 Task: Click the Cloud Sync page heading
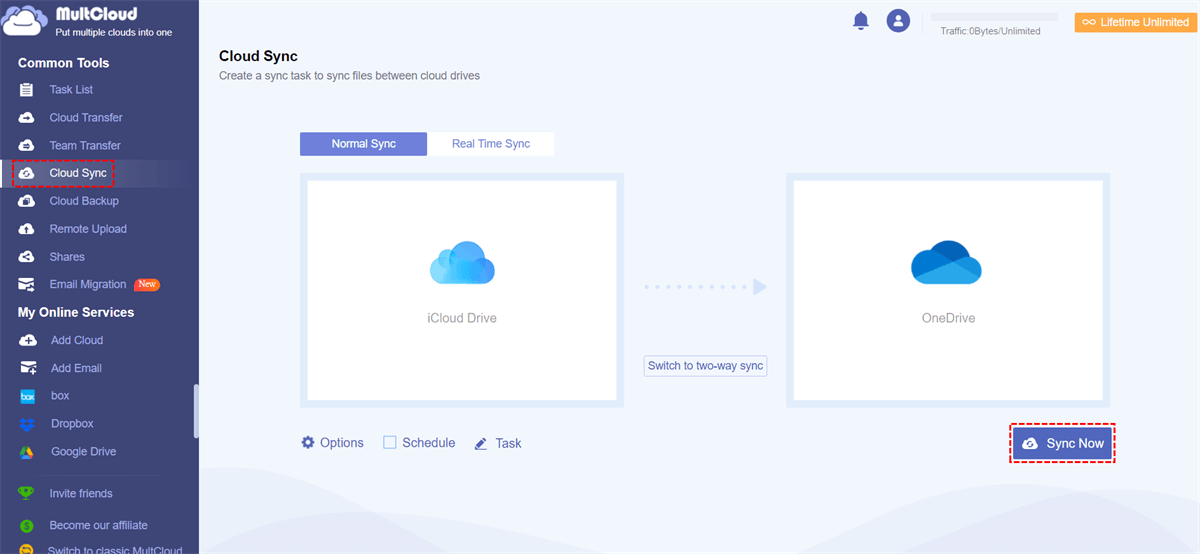(258, 56)
